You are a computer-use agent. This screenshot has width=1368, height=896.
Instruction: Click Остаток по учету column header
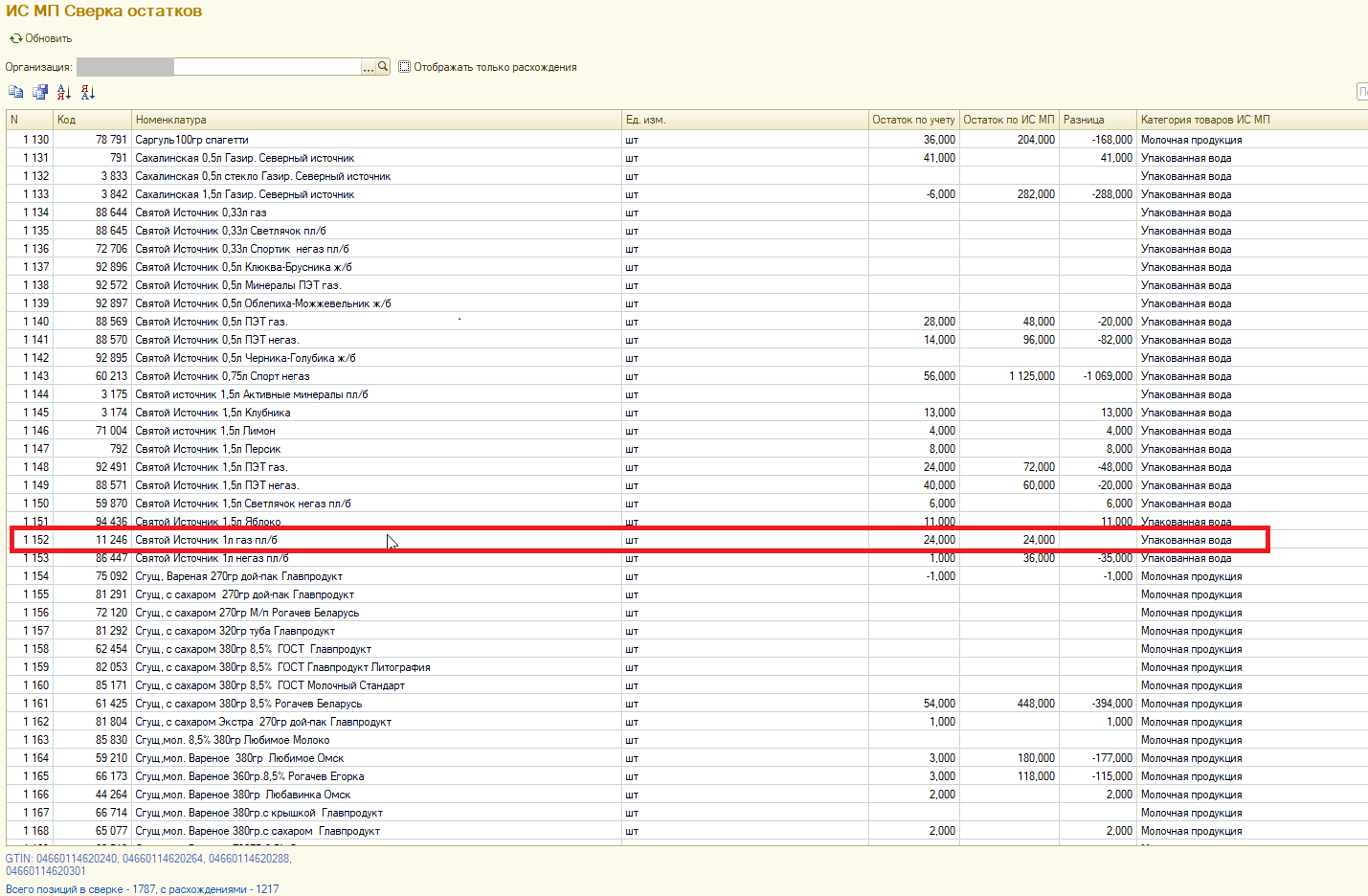[x=913, y=120]
